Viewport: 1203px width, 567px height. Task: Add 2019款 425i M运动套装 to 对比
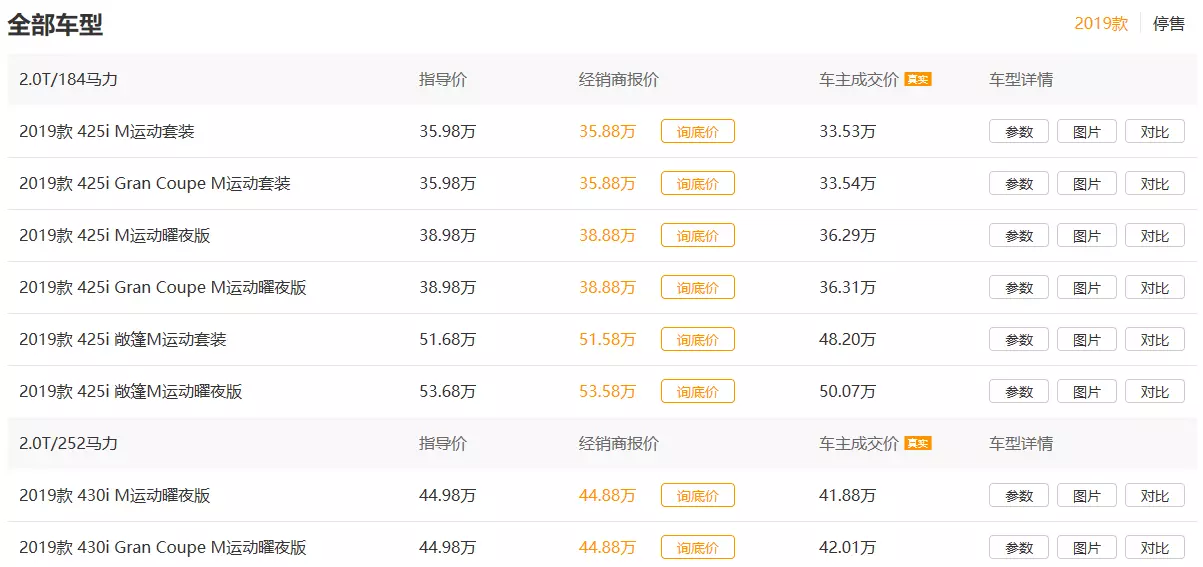[x=1155, y=132]
